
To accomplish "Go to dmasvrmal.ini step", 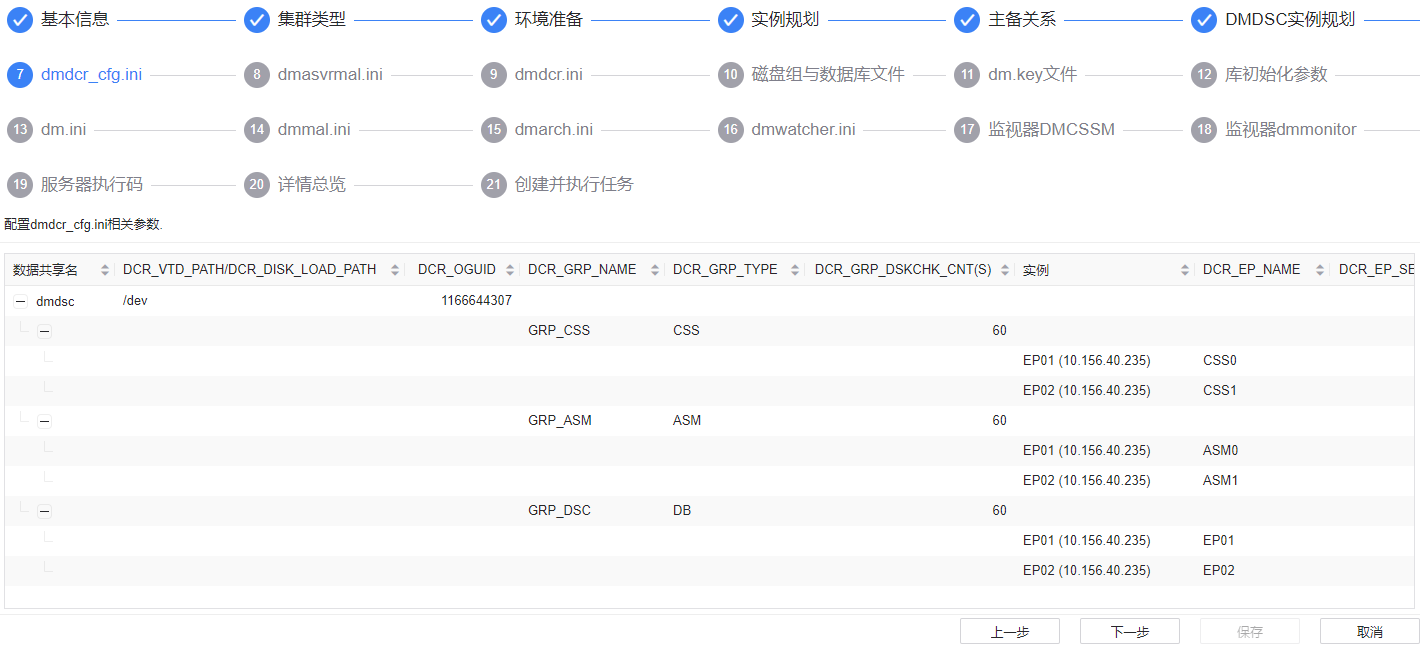I will pos(330,75).
